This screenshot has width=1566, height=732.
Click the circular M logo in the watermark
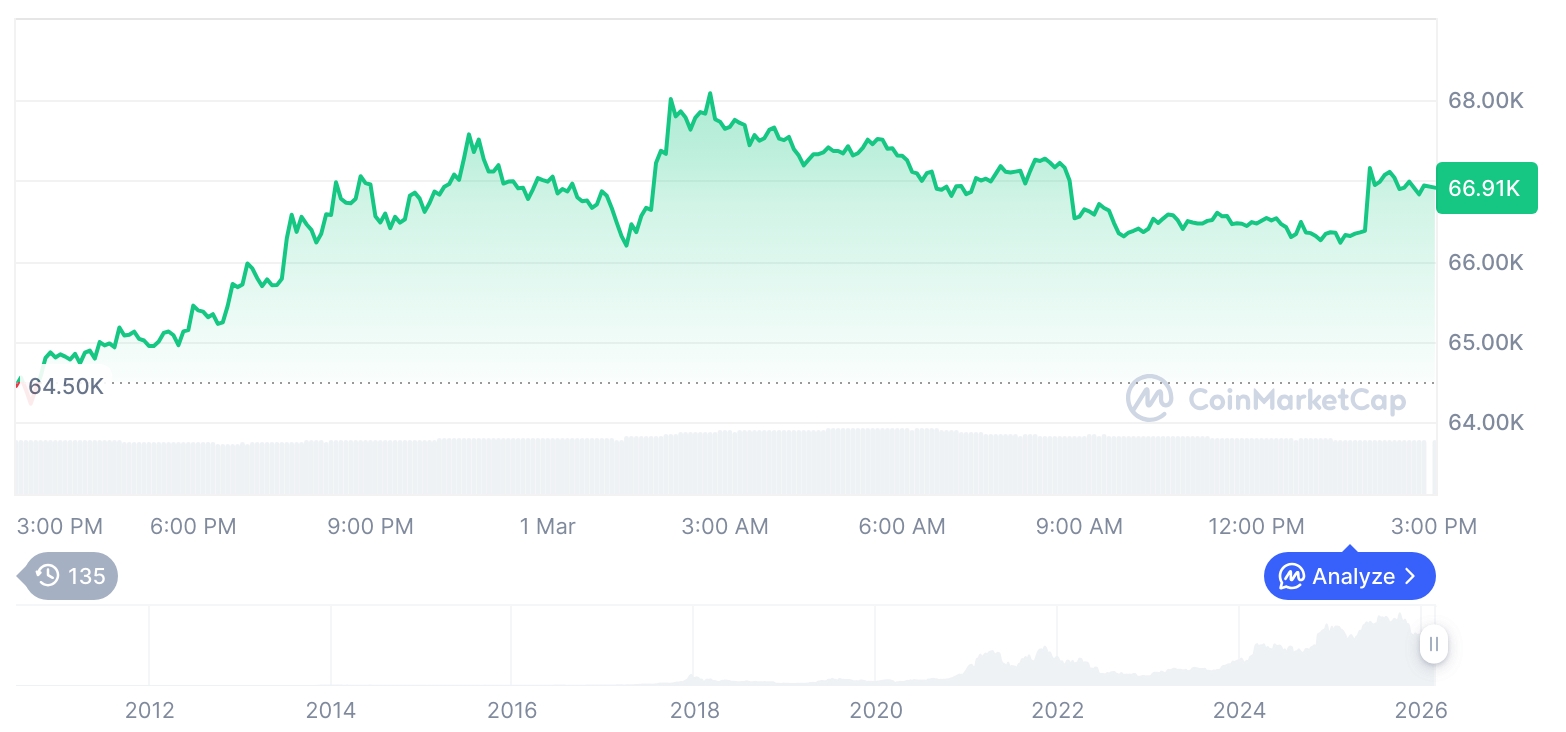point(1149,398)
